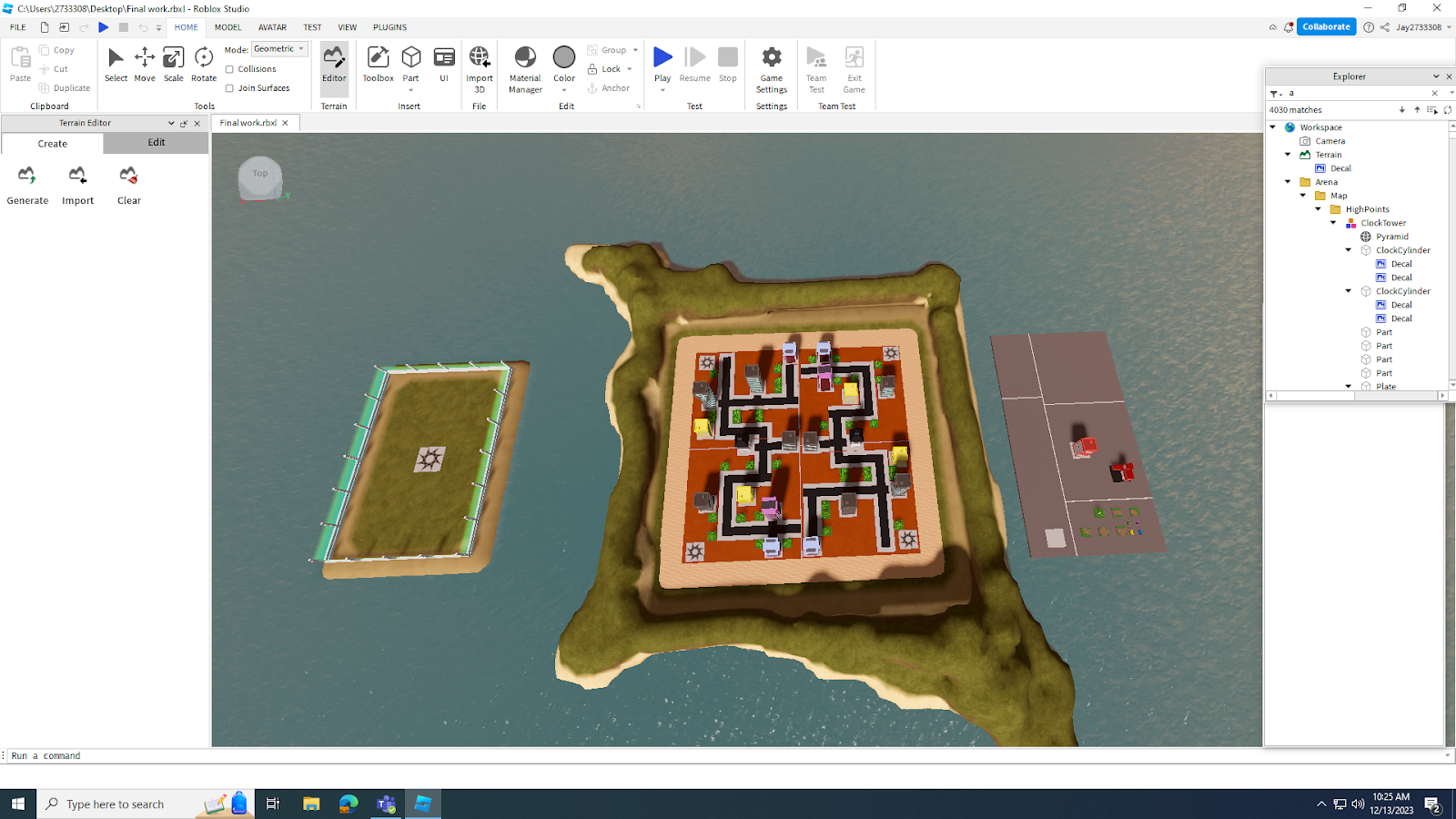
Task: Collapse the ClockTower model
Action: click(x=1334, y=223)
